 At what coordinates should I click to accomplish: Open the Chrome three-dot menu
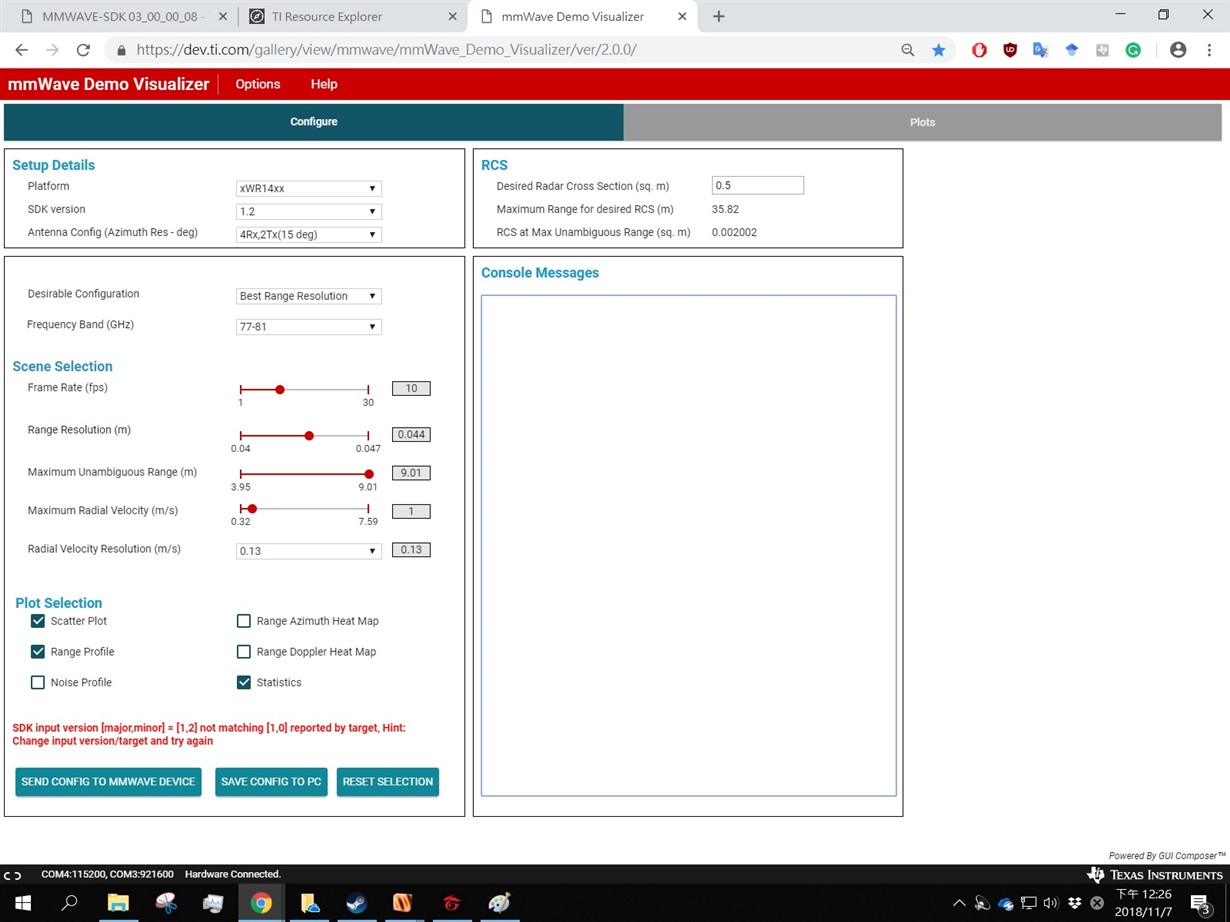point(1210,50)
